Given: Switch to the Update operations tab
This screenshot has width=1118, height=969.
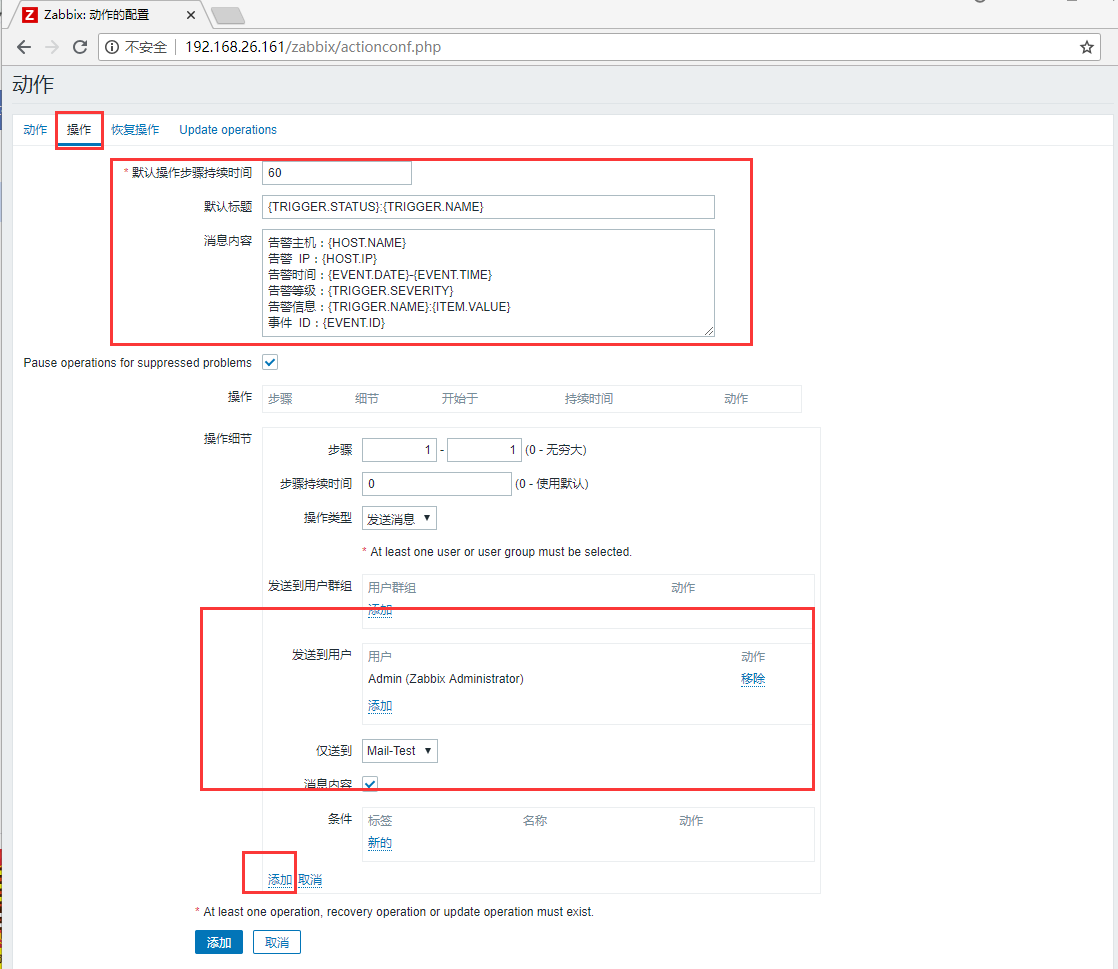Looking at the screenshot, I should pyautogui.click(x=227, y=129).
